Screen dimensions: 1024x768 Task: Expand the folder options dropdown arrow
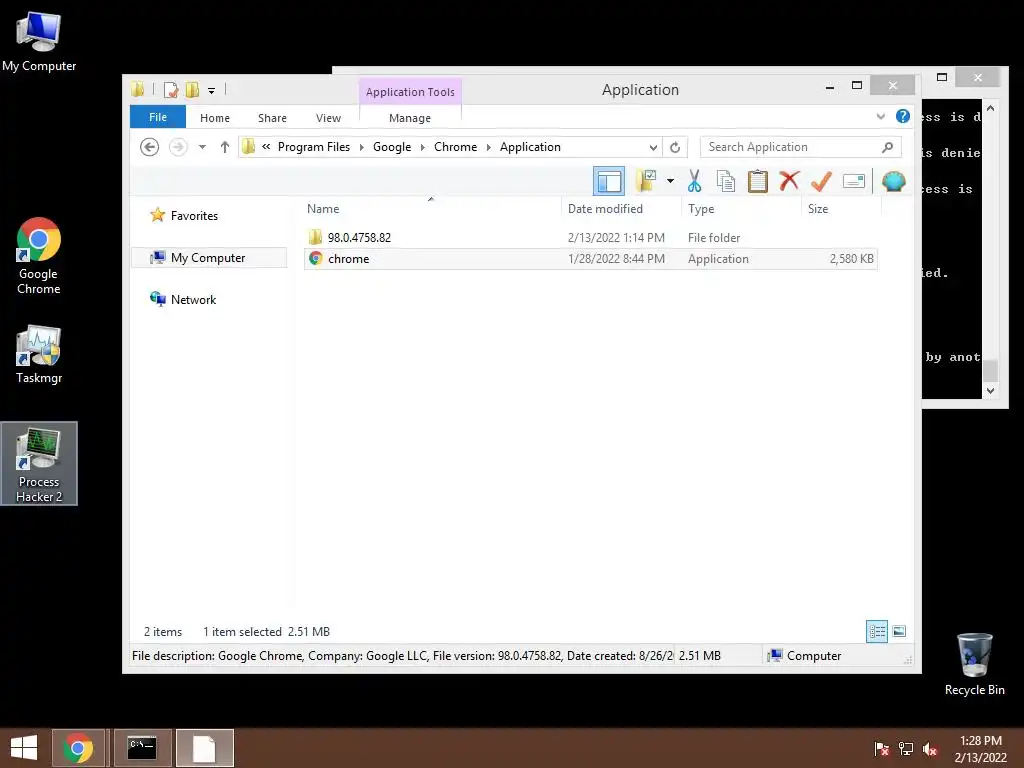click(670, 181)
